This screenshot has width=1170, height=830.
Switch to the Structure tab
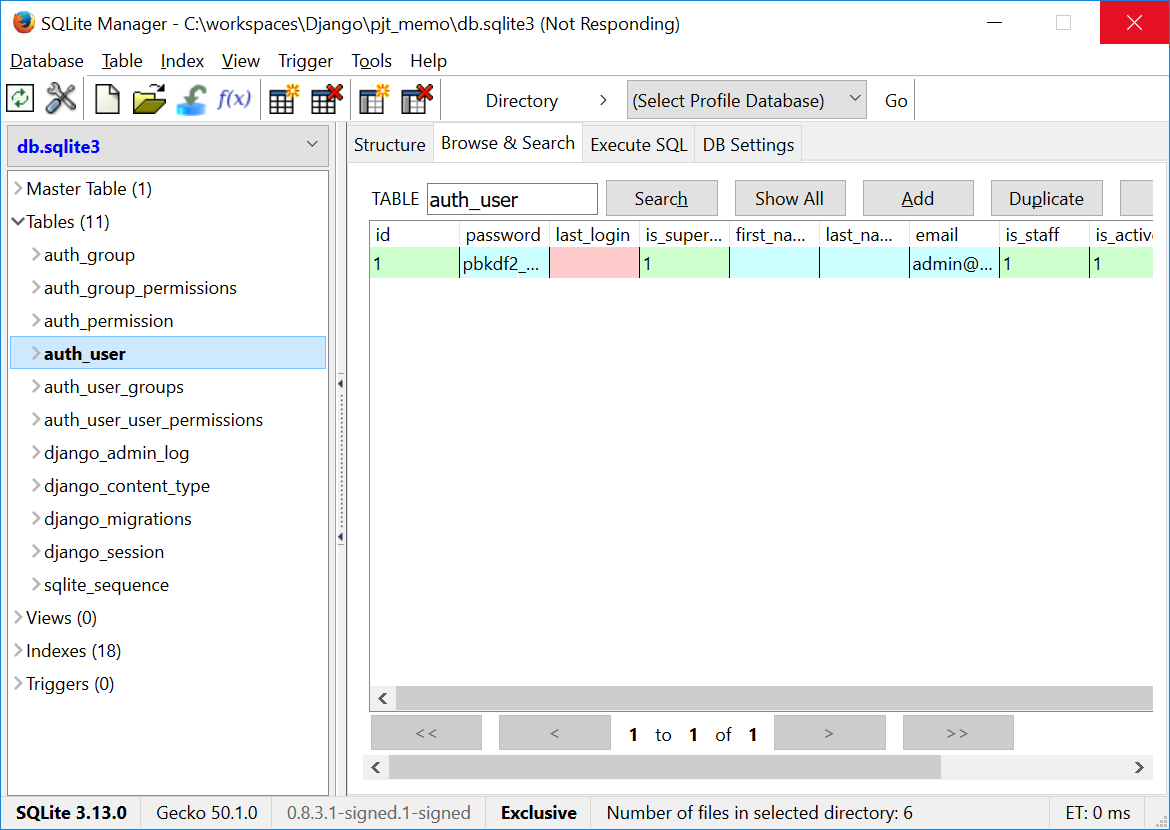(389, 145)
